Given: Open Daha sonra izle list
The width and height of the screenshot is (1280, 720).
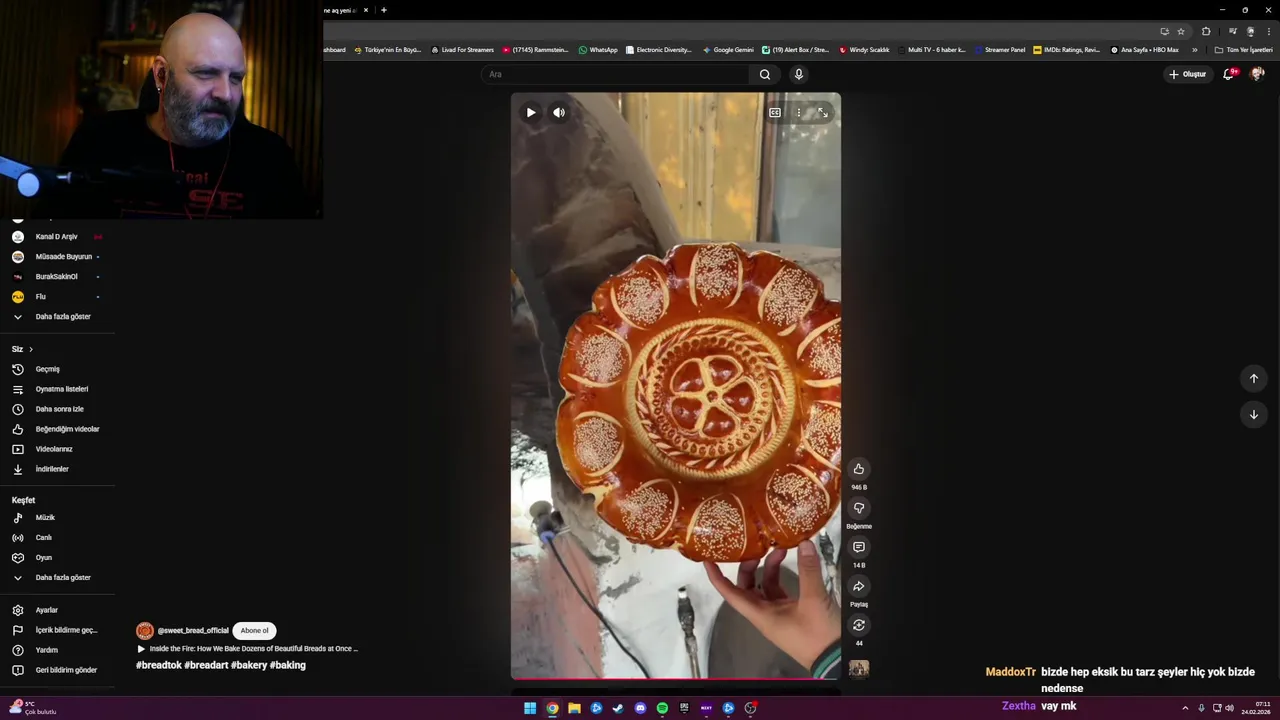Looking at the screenshot, I should [58, 409].
